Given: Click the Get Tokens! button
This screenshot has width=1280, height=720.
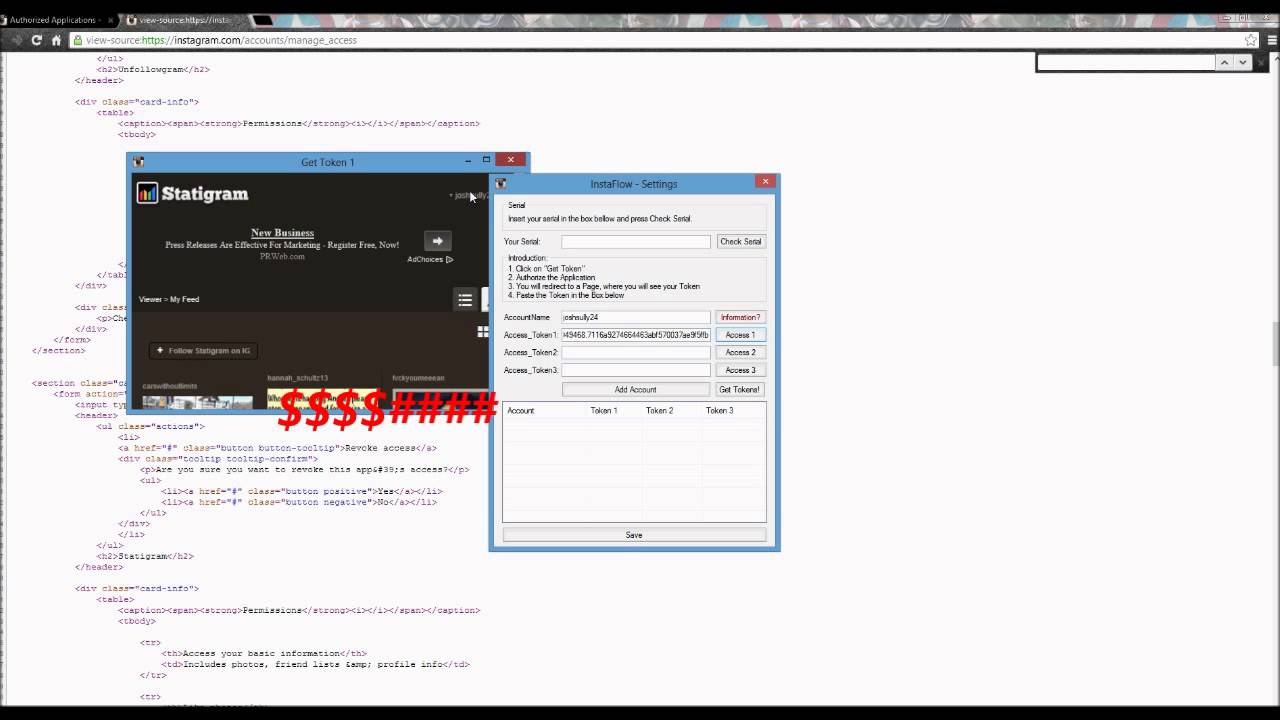Looking at the screenshot, I should click(x=740, y=389).
